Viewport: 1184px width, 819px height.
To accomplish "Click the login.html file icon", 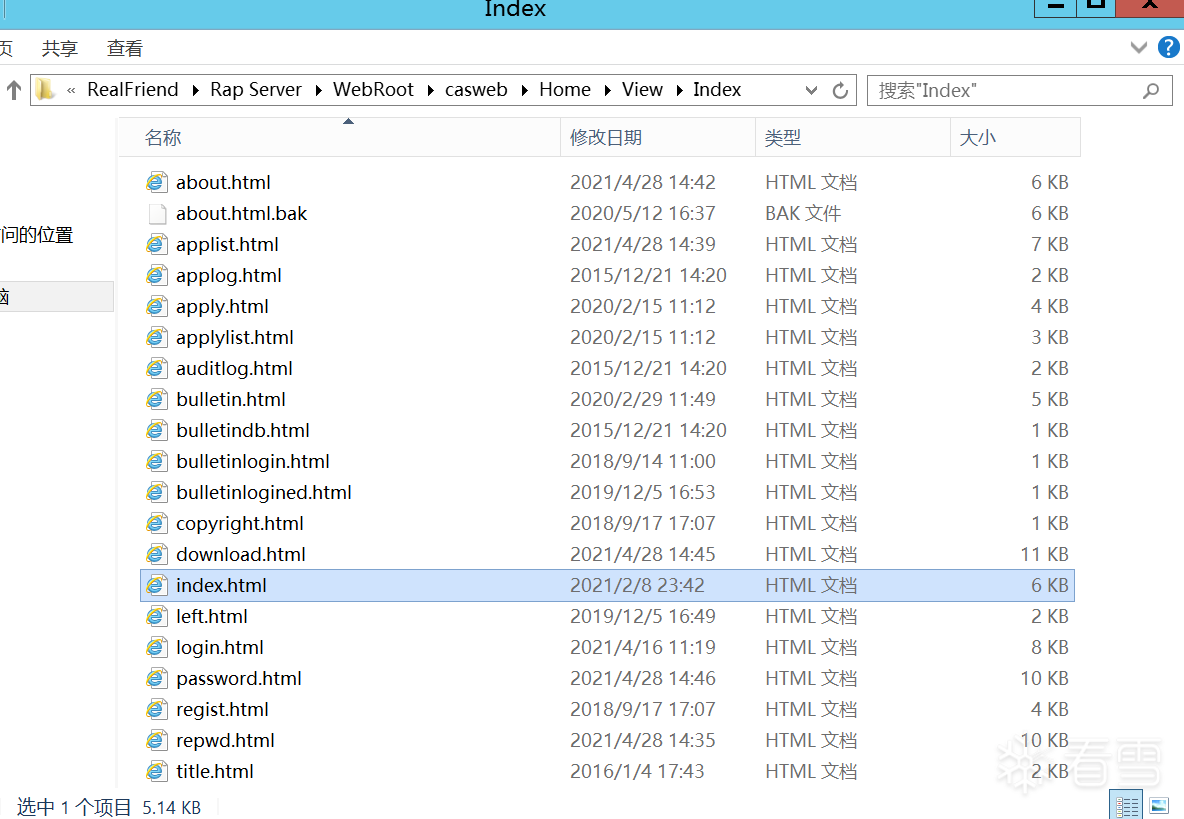I will pos(156,647).
